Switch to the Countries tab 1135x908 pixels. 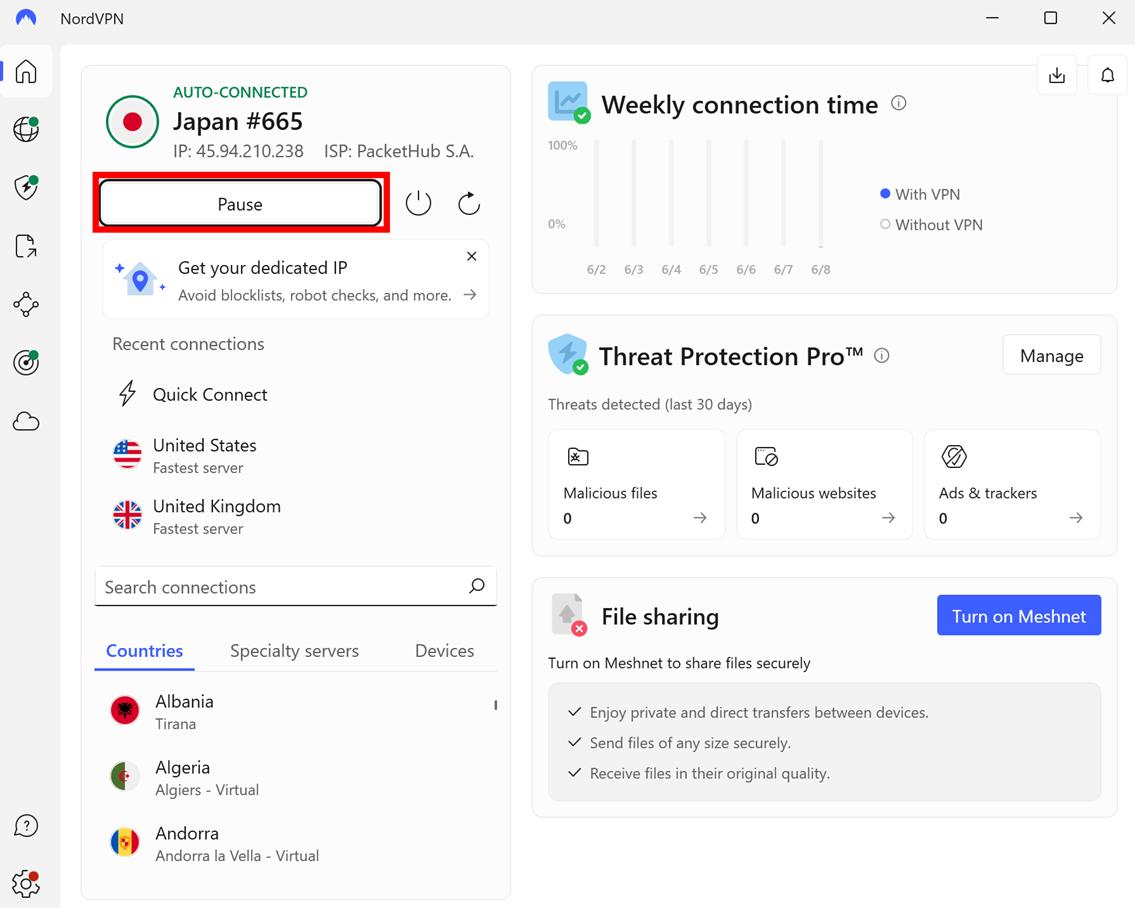[144, 650]
